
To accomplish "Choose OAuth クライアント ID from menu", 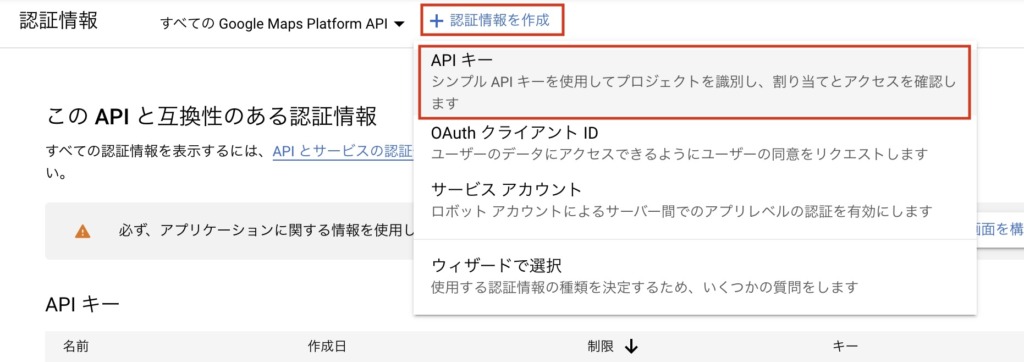I will tap(695, 142).
